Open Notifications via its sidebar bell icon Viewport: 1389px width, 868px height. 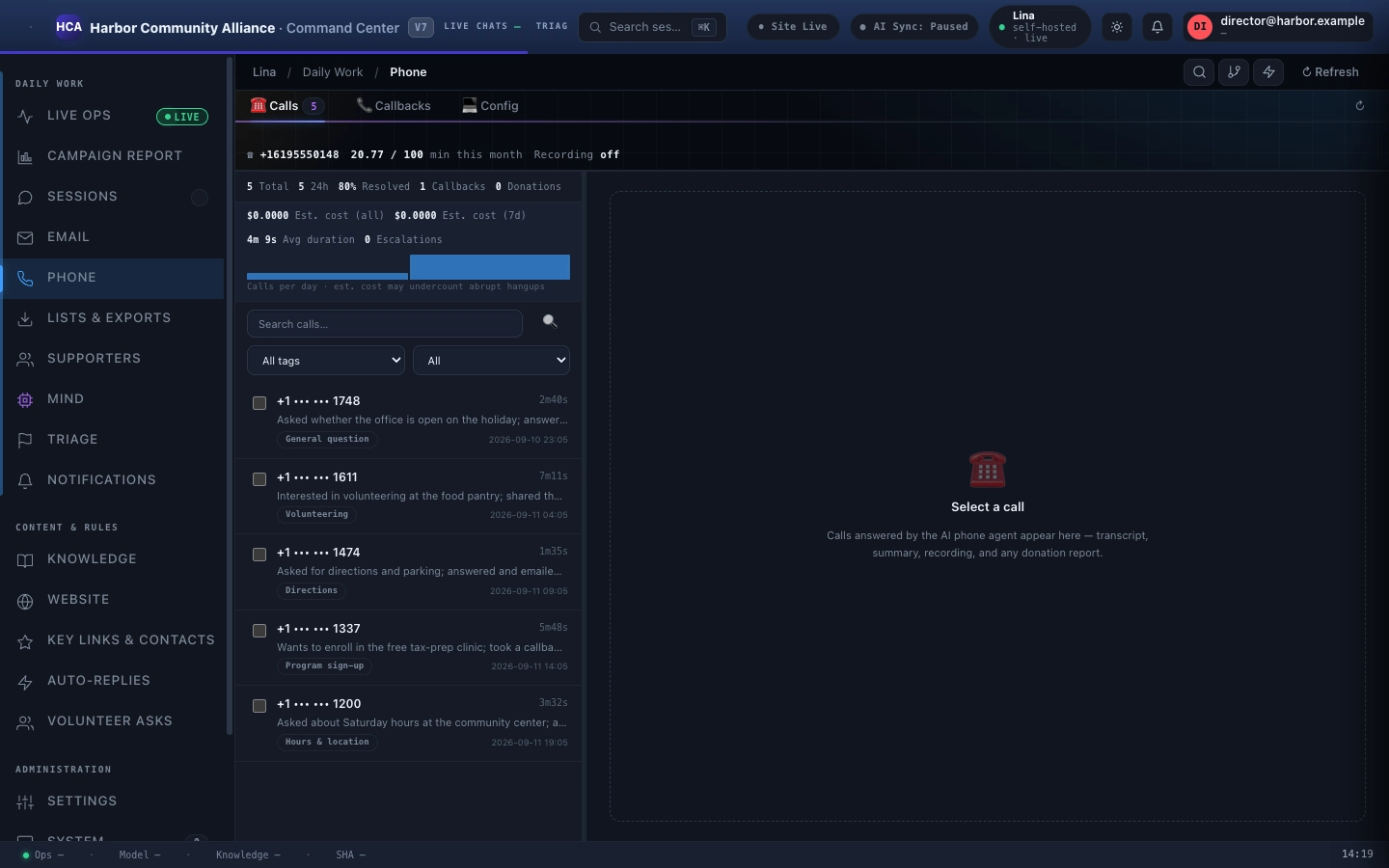25,480
